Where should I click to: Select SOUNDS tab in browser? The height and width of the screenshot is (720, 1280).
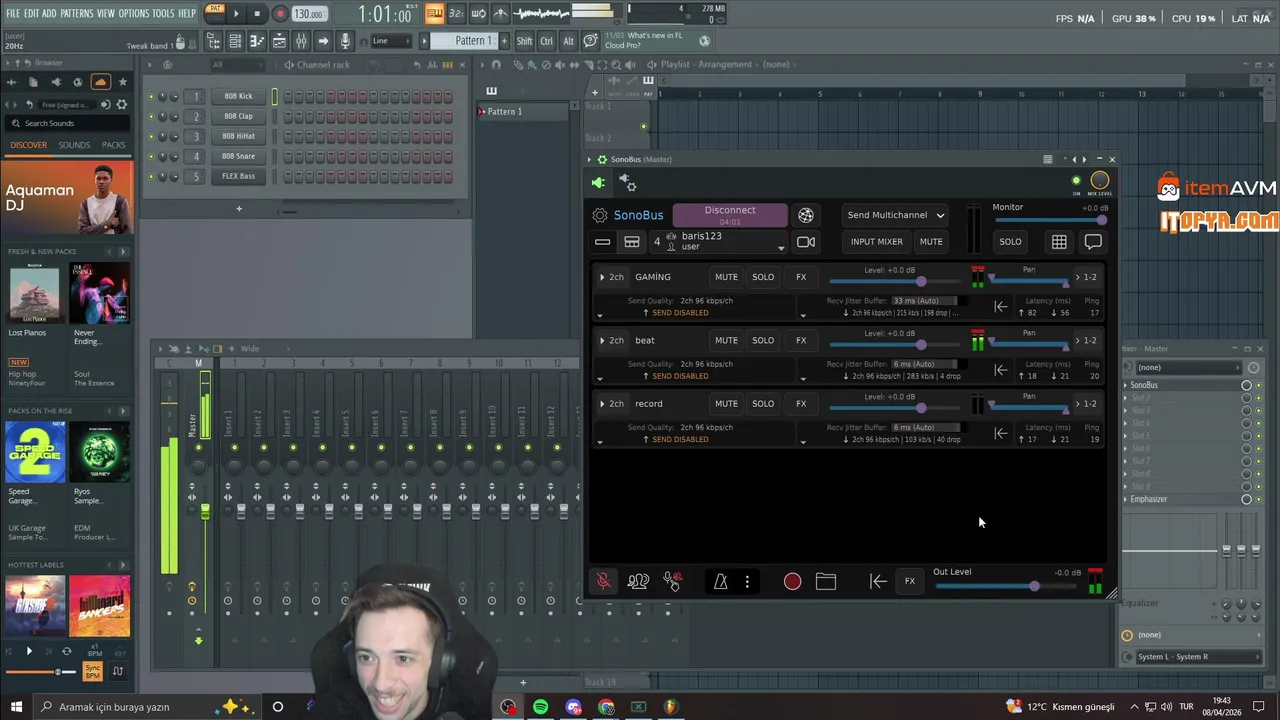coord(74,145)
